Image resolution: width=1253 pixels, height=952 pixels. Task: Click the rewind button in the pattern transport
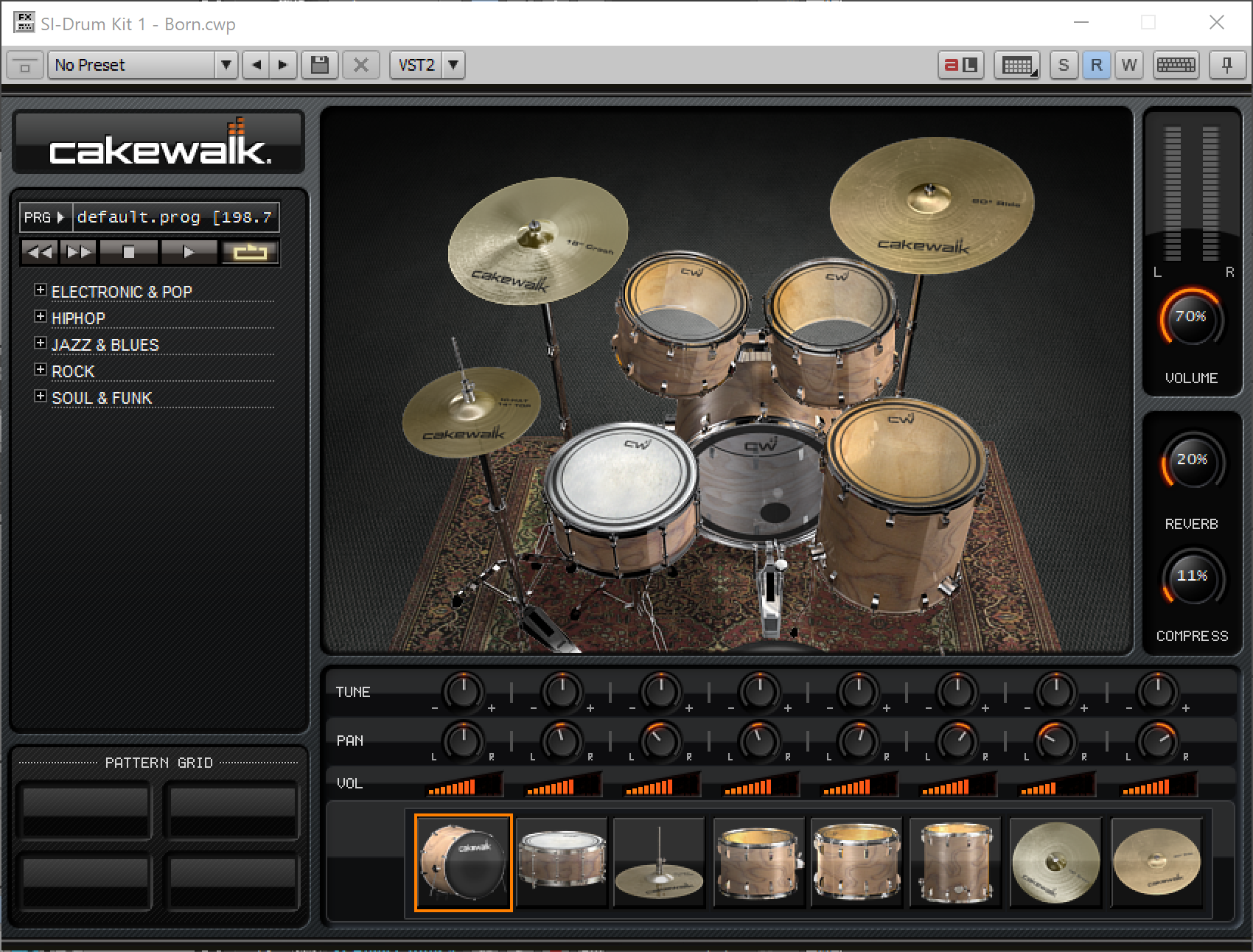(38, 251)
